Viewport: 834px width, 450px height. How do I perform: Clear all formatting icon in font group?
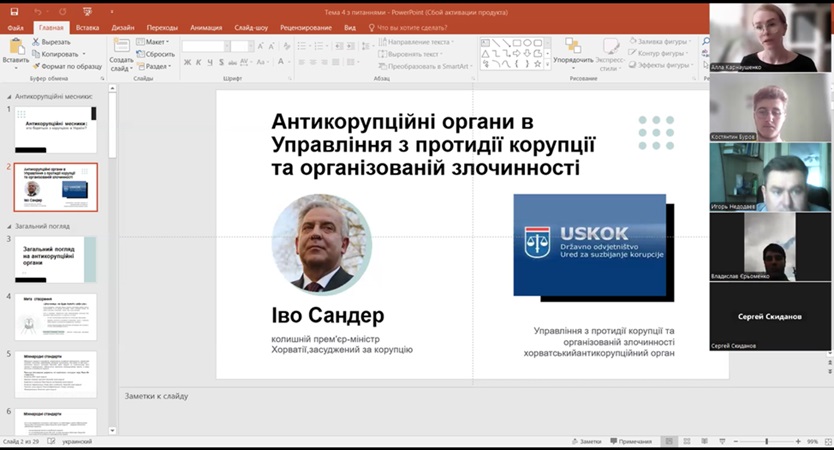[287, 46]
